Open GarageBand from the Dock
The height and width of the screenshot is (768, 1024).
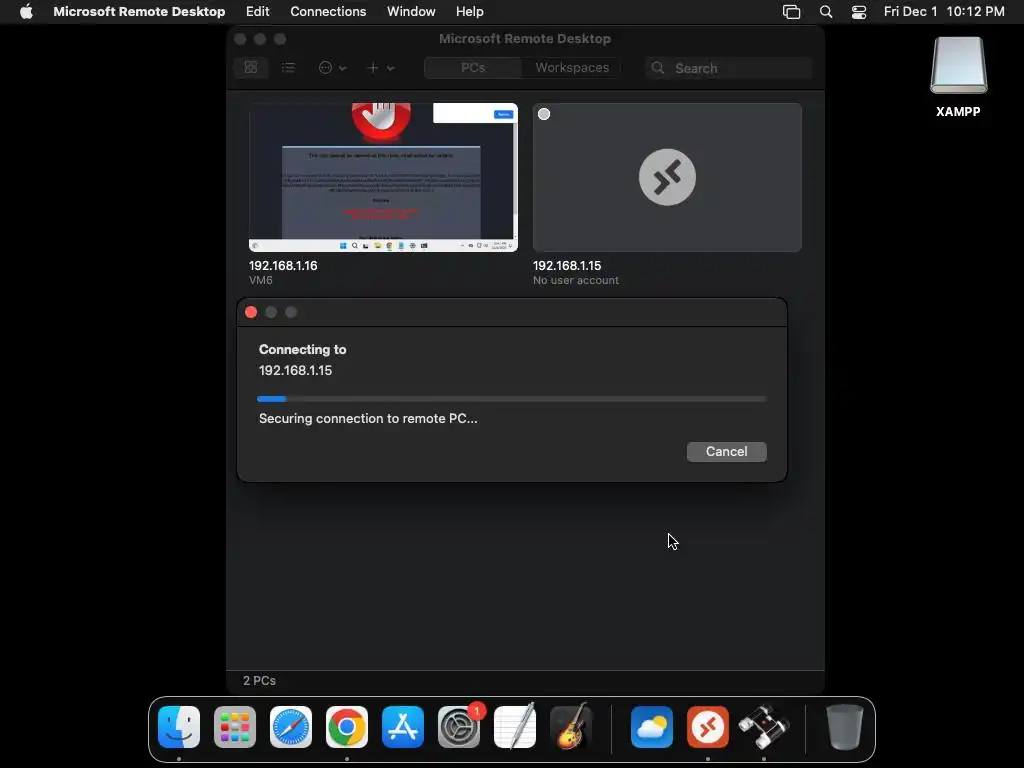coord(571,727)
